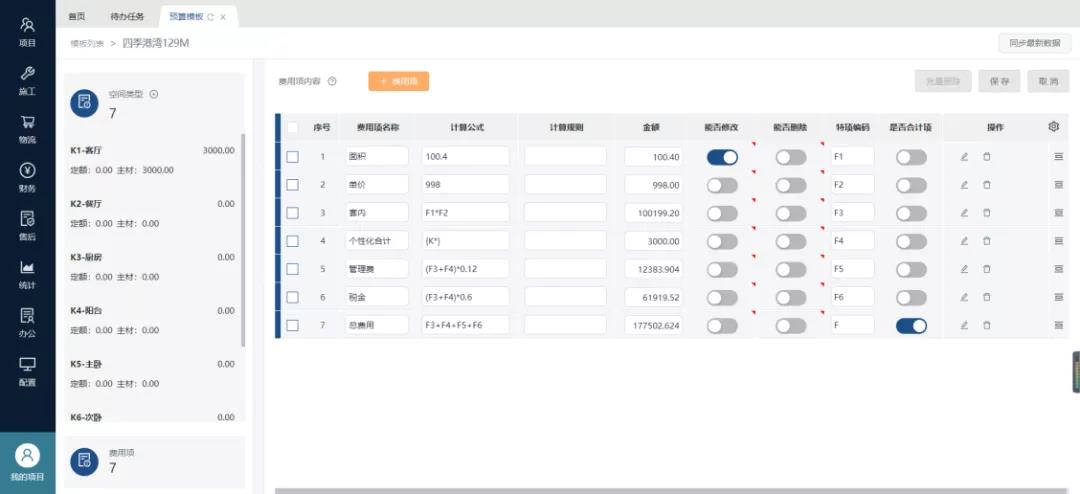1080x494 pixels.
Task: Select the K3-厨房 space item in list
Action: 152,265
